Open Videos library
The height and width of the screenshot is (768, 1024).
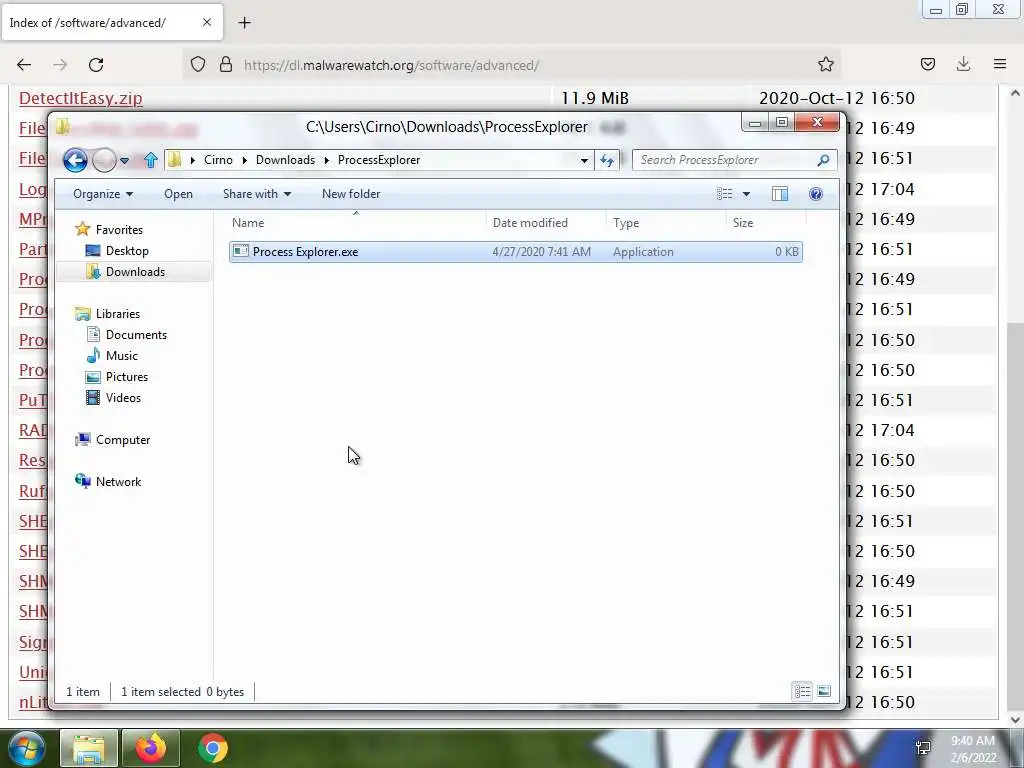(x=123, y=398)
